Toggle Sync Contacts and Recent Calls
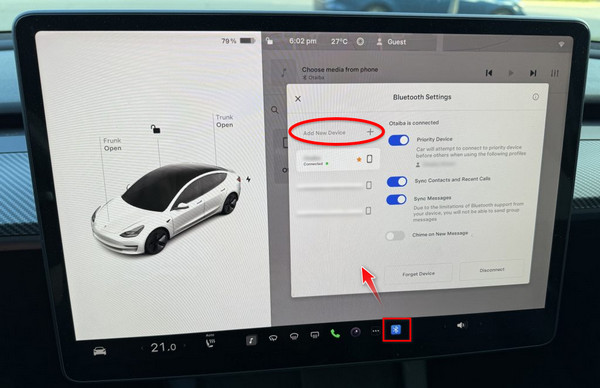This screenshot has height=388, width=600. point(397,181)
